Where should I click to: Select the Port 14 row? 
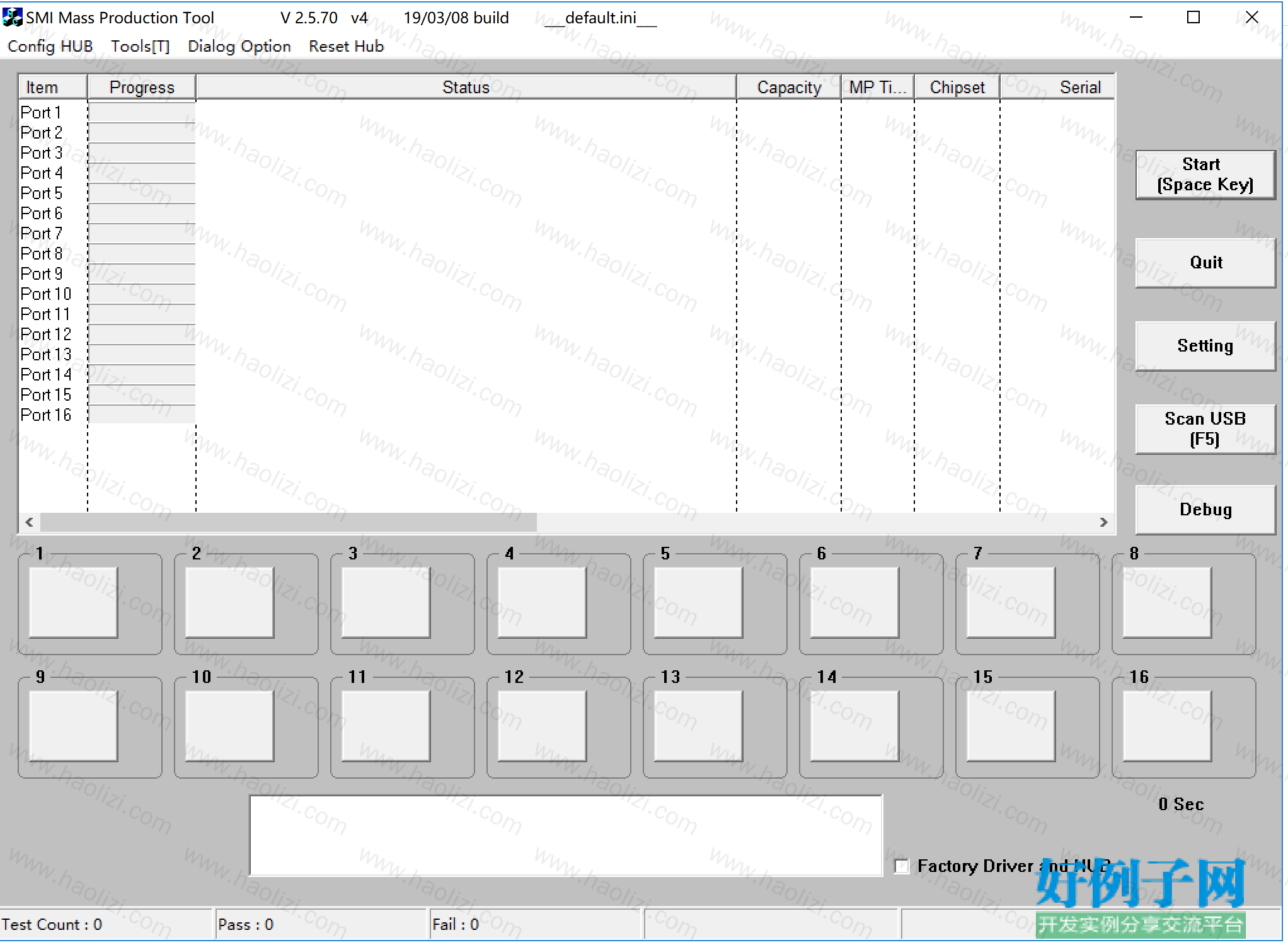click(567, 374)
